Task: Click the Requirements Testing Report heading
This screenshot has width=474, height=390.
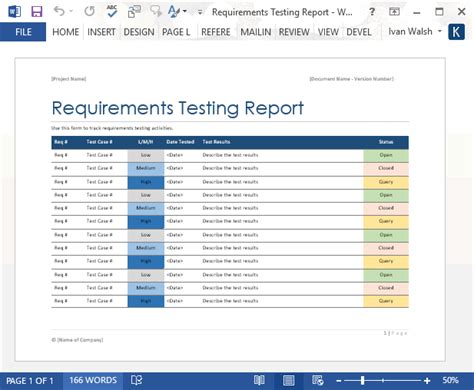Action: 178,108
